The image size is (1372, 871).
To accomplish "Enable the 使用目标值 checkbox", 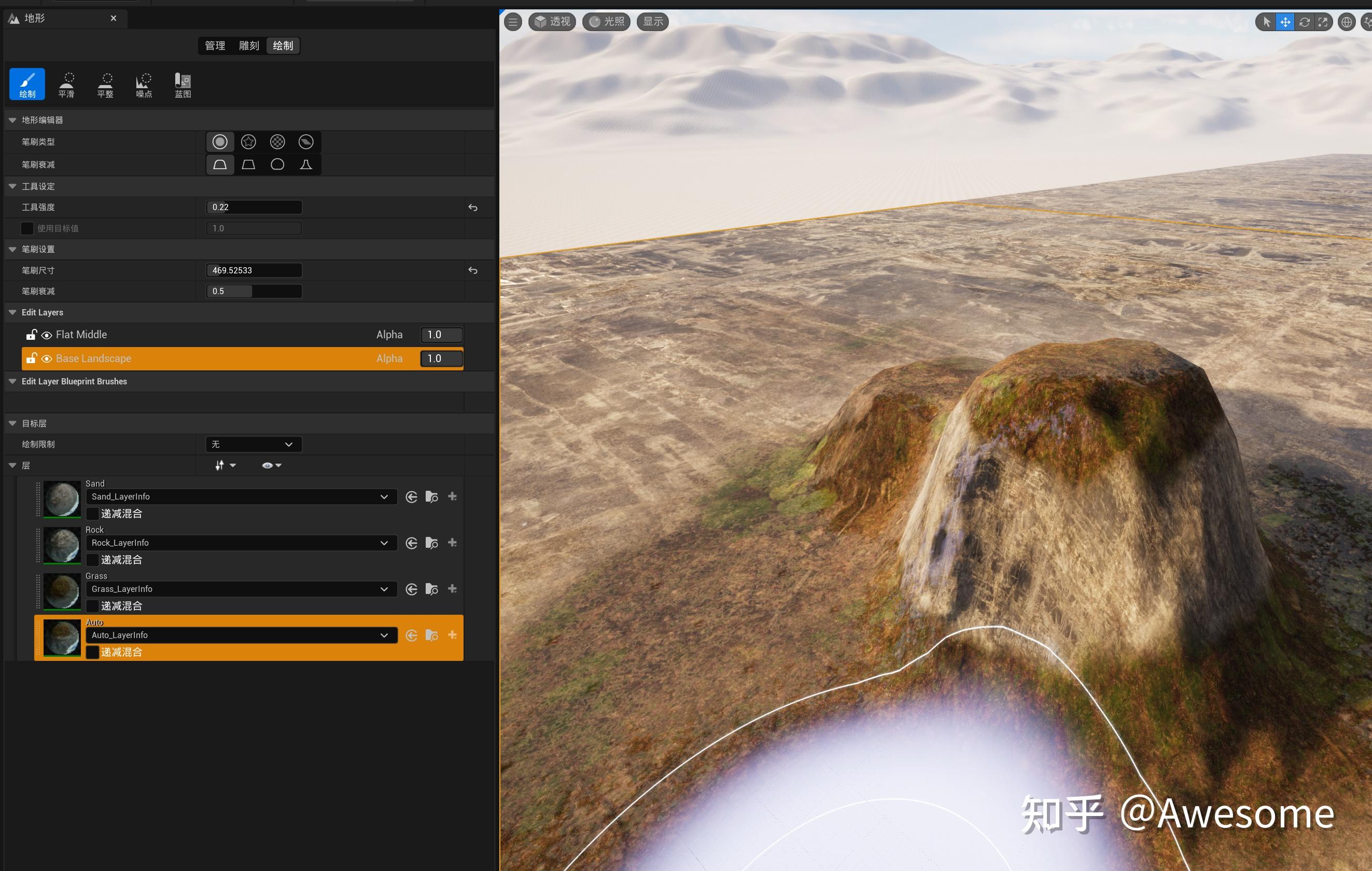I will tap(27, 229).
